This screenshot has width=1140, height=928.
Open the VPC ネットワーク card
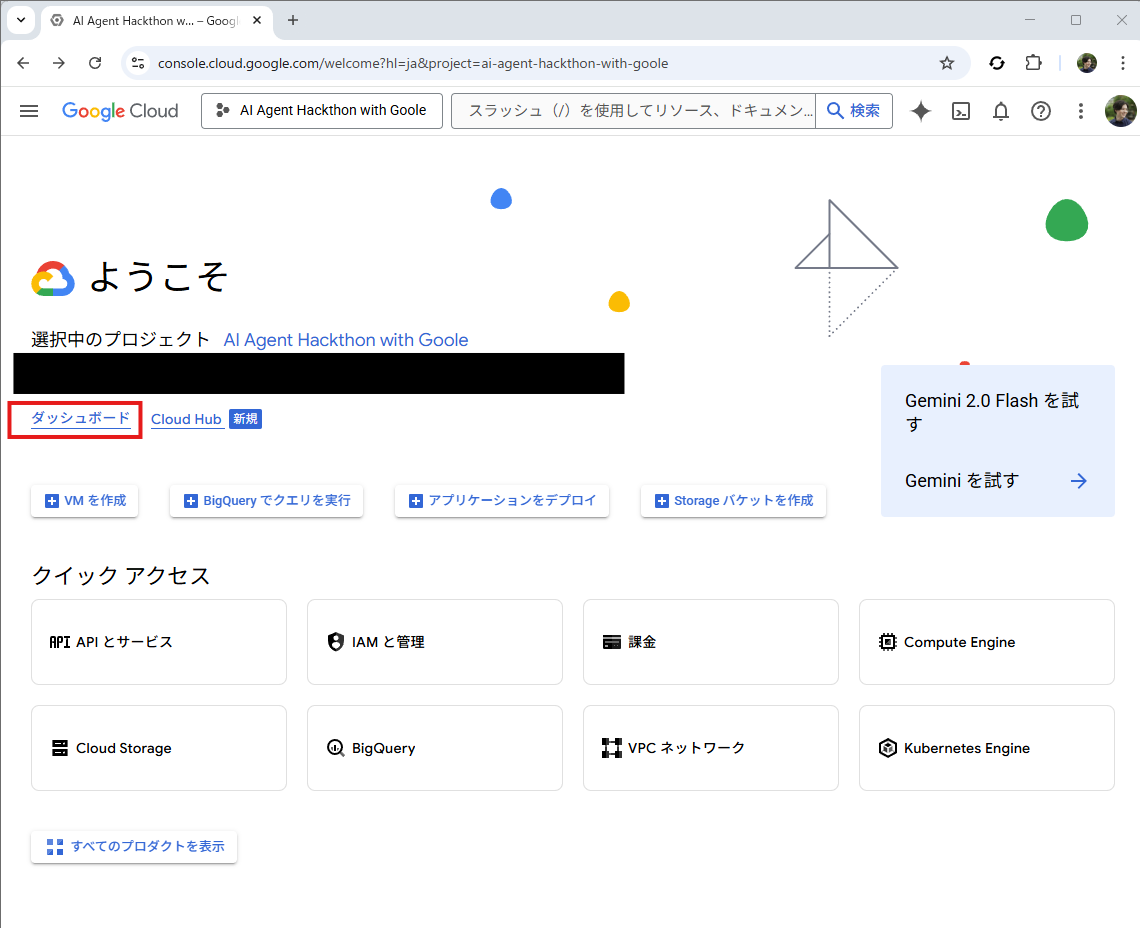(x=710, y=747)
